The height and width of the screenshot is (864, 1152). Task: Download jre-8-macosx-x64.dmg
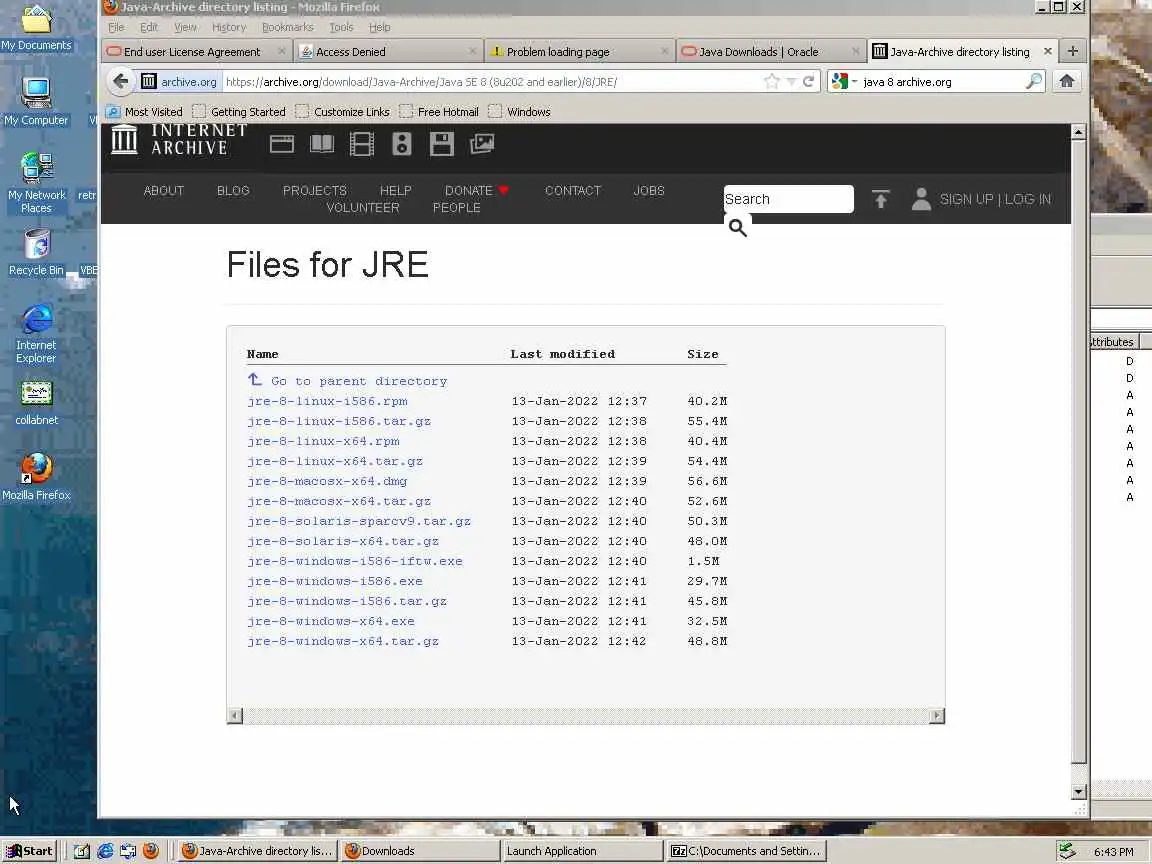pos(327,481)
